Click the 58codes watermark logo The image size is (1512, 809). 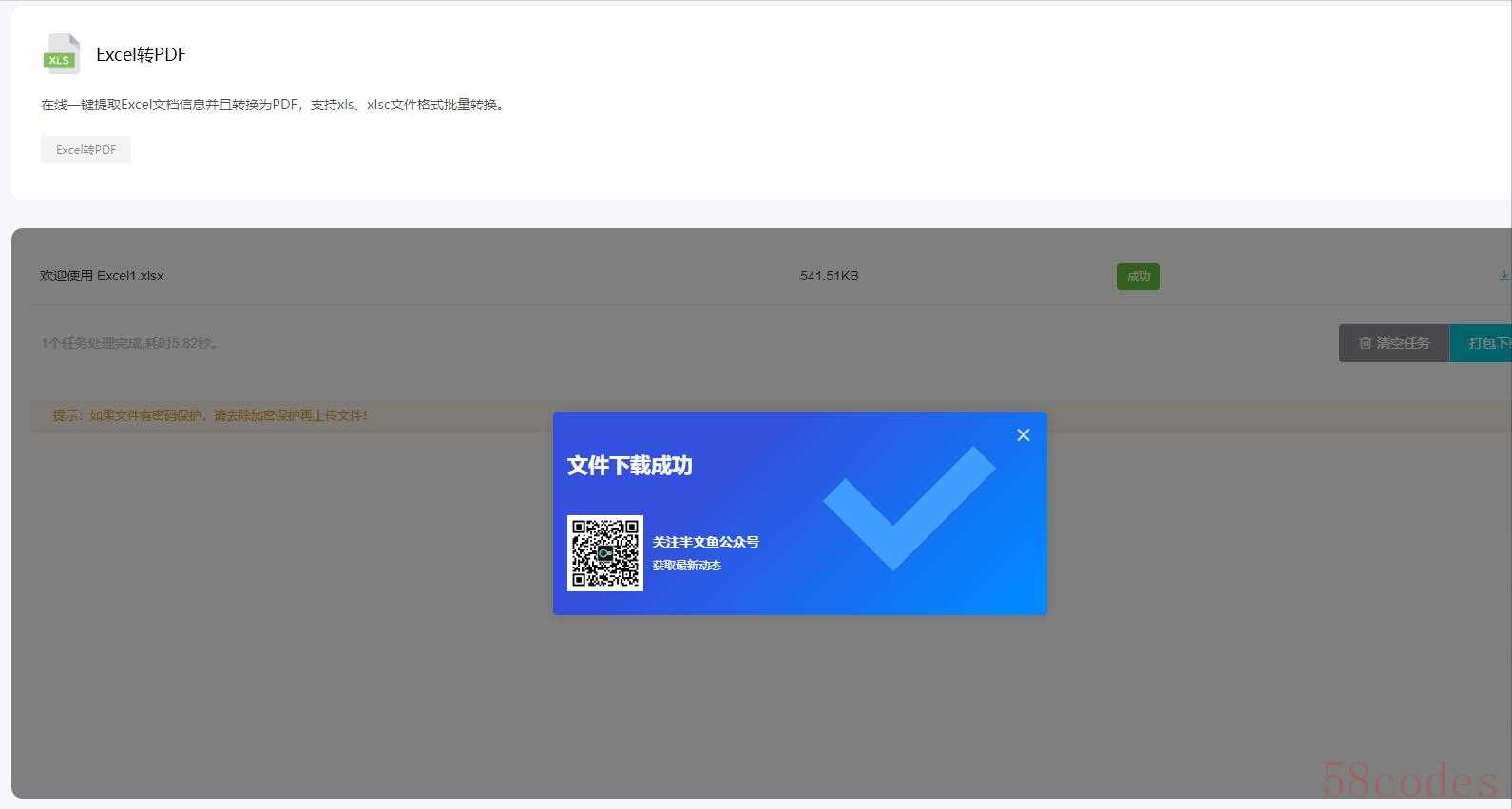coord(1409,780)
